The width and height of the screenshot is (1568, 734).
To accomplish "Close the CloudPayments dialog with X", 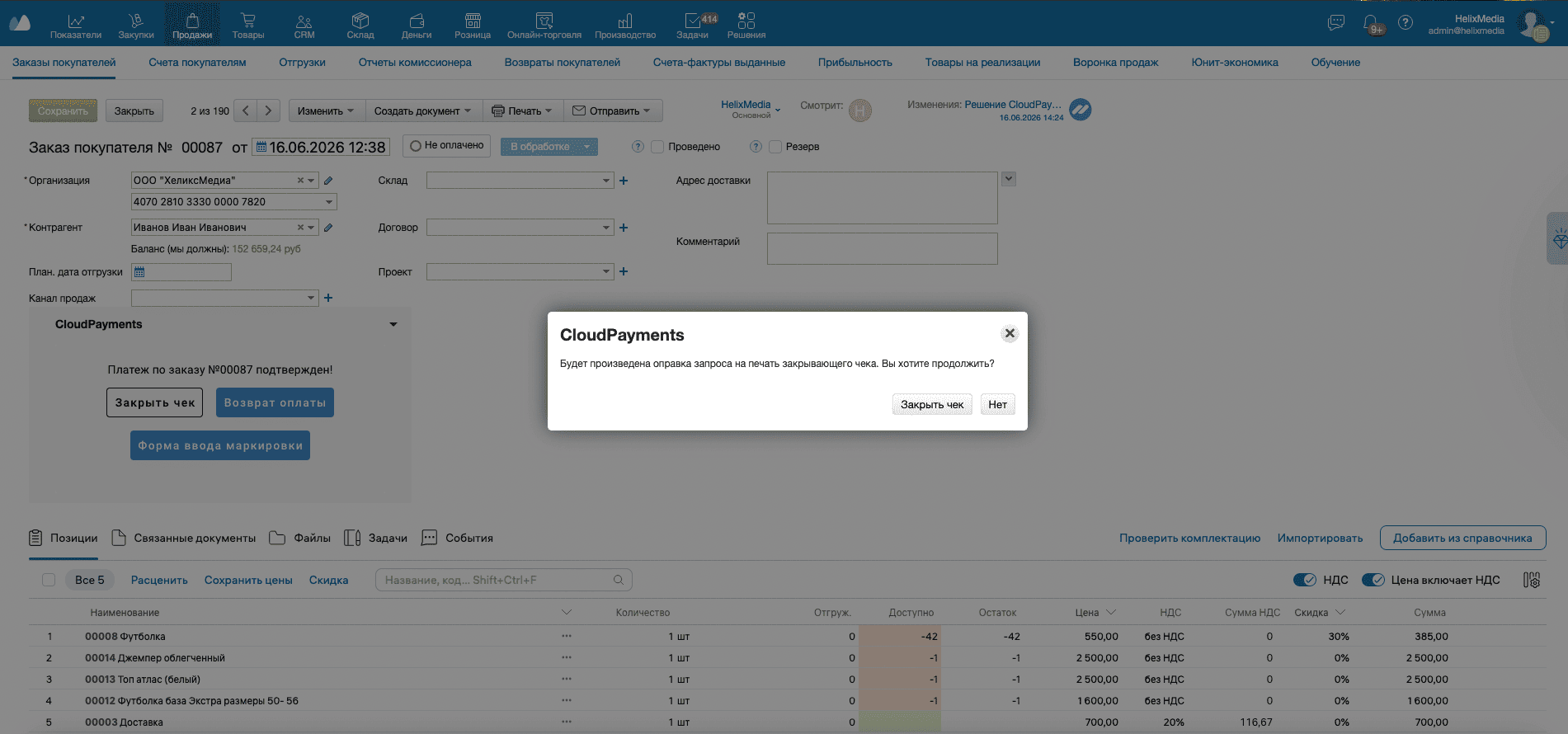I will [1010, 333].
